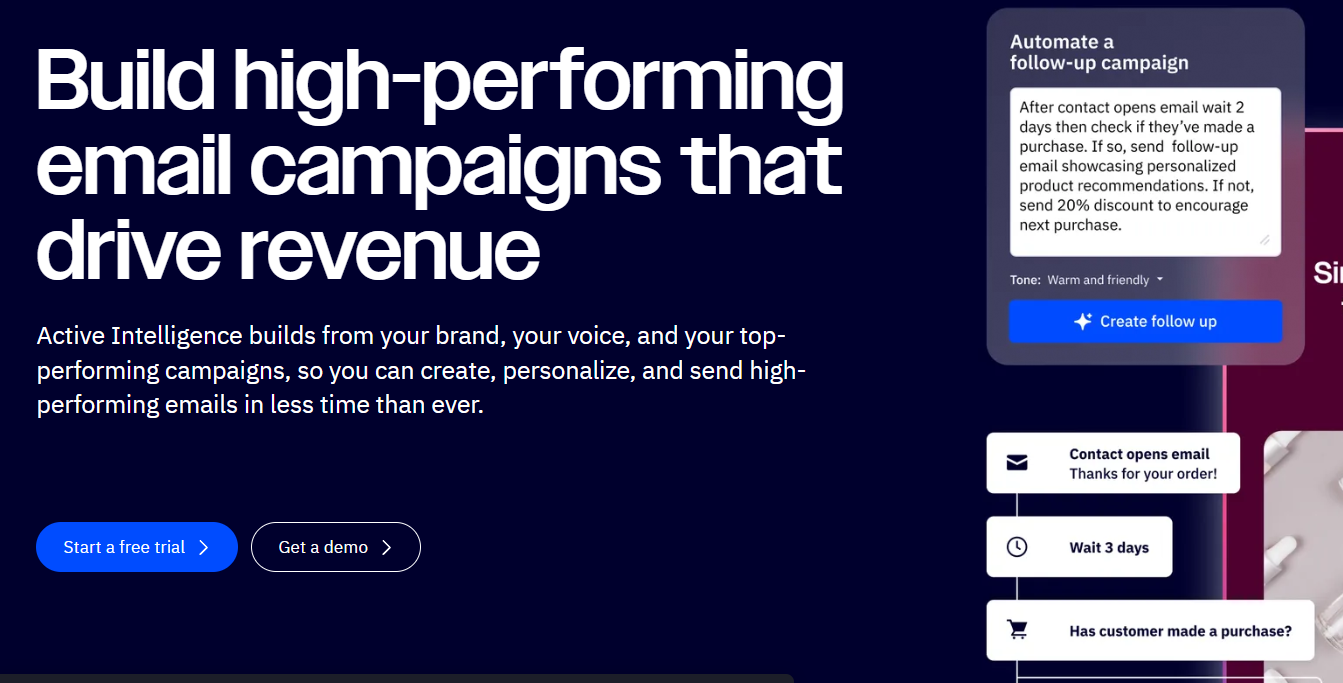Click the chevron arrow in Start a free trial

pos(203,547)
